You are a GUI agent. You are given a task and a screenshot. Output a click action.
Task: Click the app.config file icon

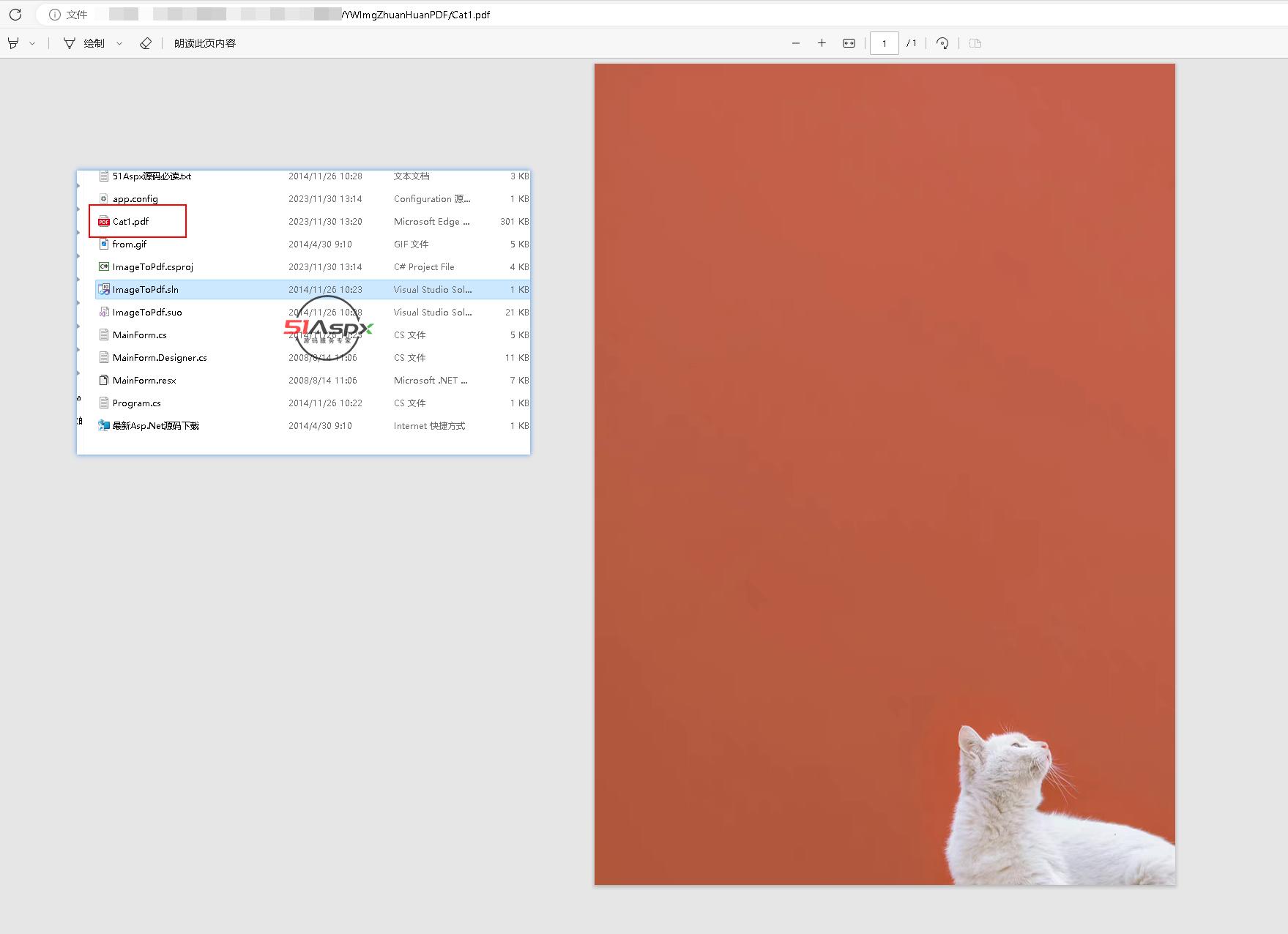pos(104,198)
